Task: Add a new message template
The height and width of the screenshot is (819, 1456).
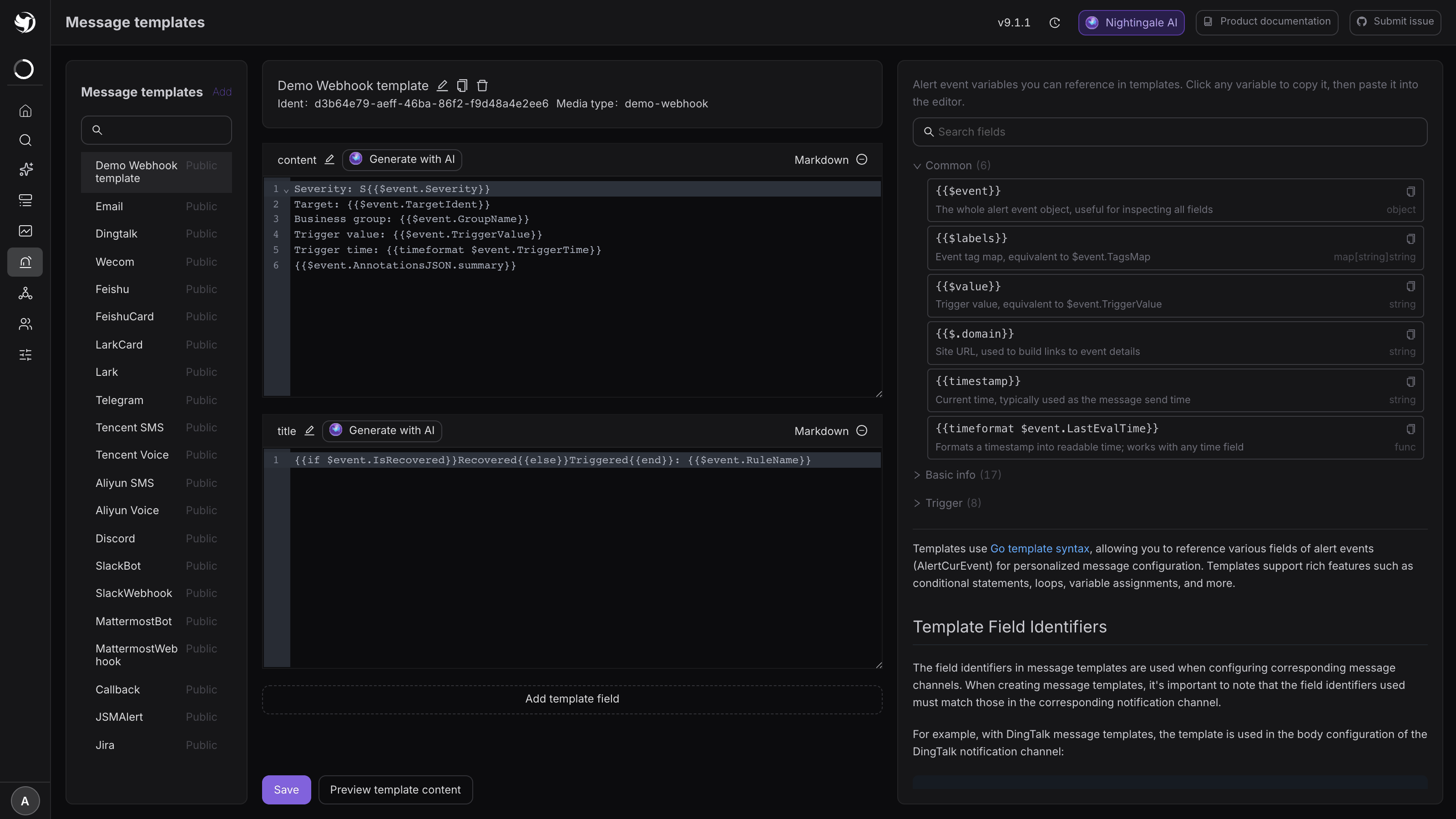Action: [x=222, y=92]
